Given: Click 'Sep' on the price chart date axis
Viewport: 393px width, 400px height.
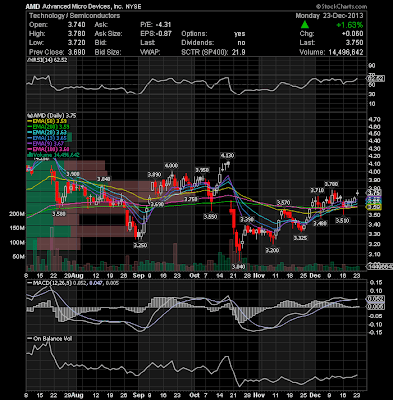Looking at the screenshot, I should point(138,276).
